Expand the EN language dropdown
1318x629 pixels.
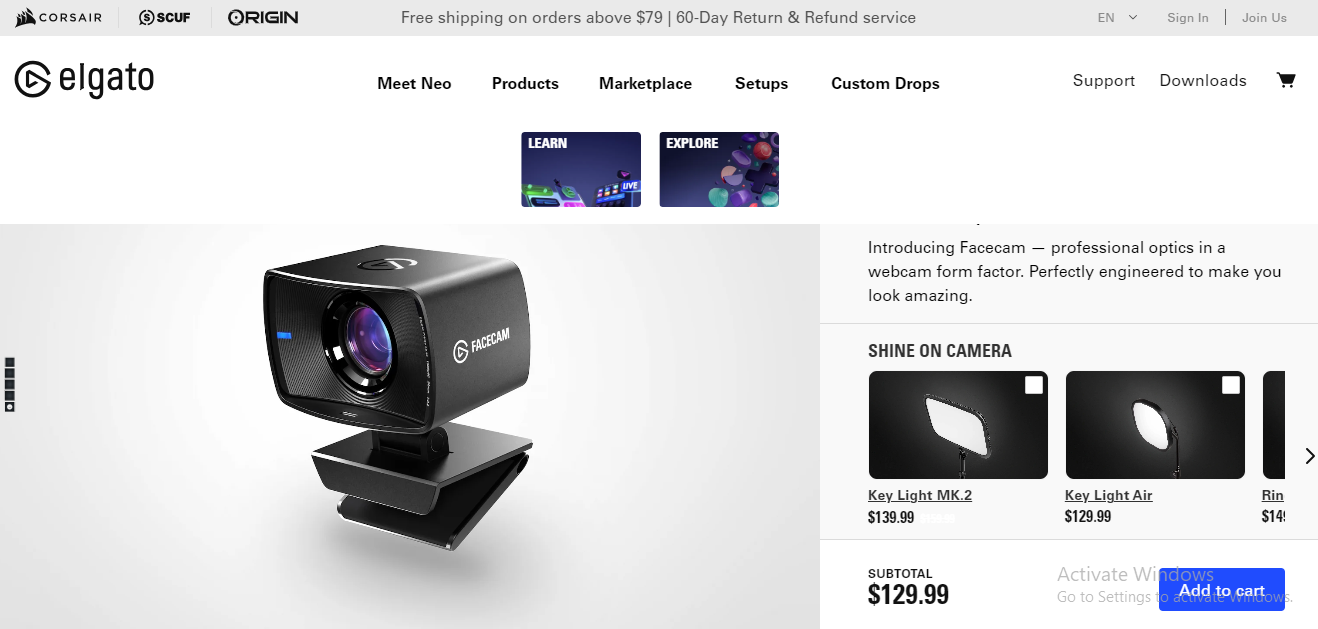(1117, 17)
